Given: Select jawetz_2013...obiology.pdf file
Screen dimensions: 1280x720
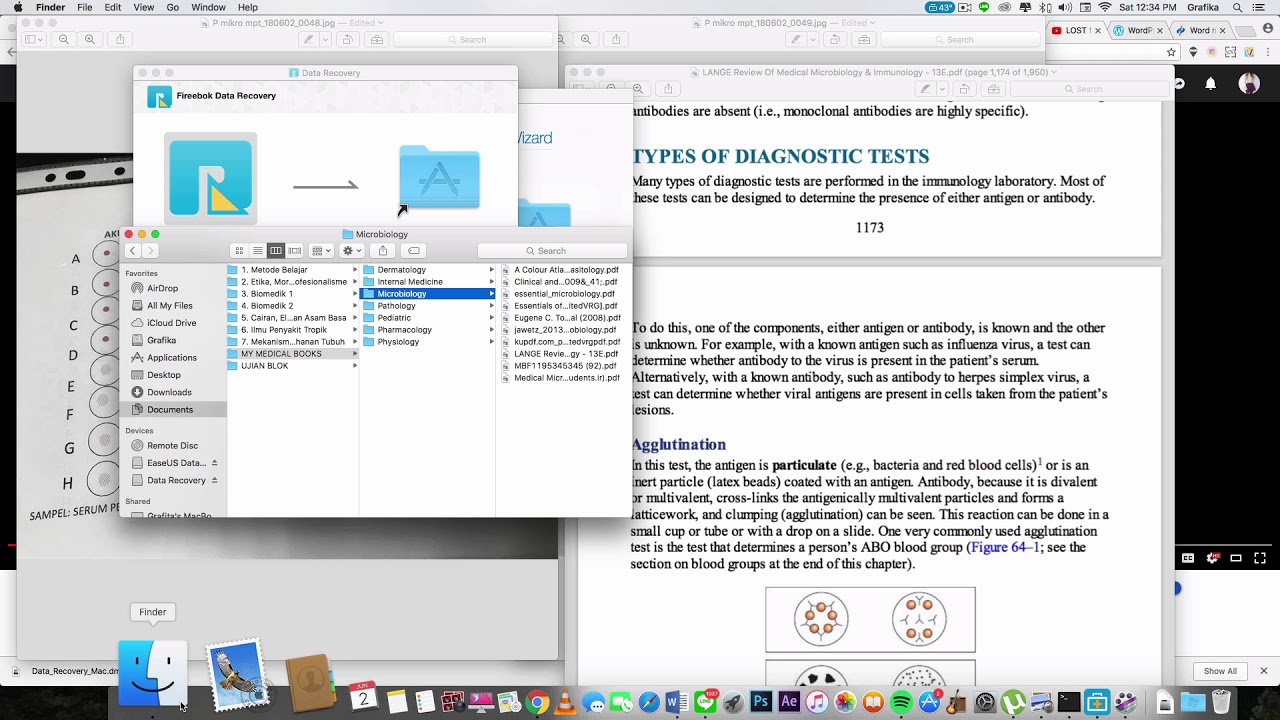Looking at the screenshot, I should pyautogui.click(x=563, y=330).
